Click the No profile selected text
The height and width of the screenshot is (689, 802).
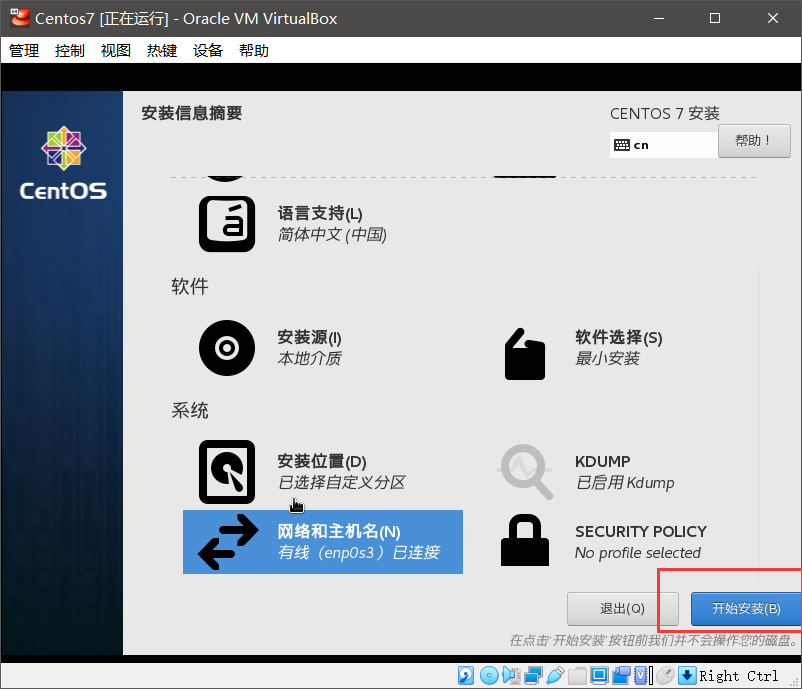click(638, 553)
